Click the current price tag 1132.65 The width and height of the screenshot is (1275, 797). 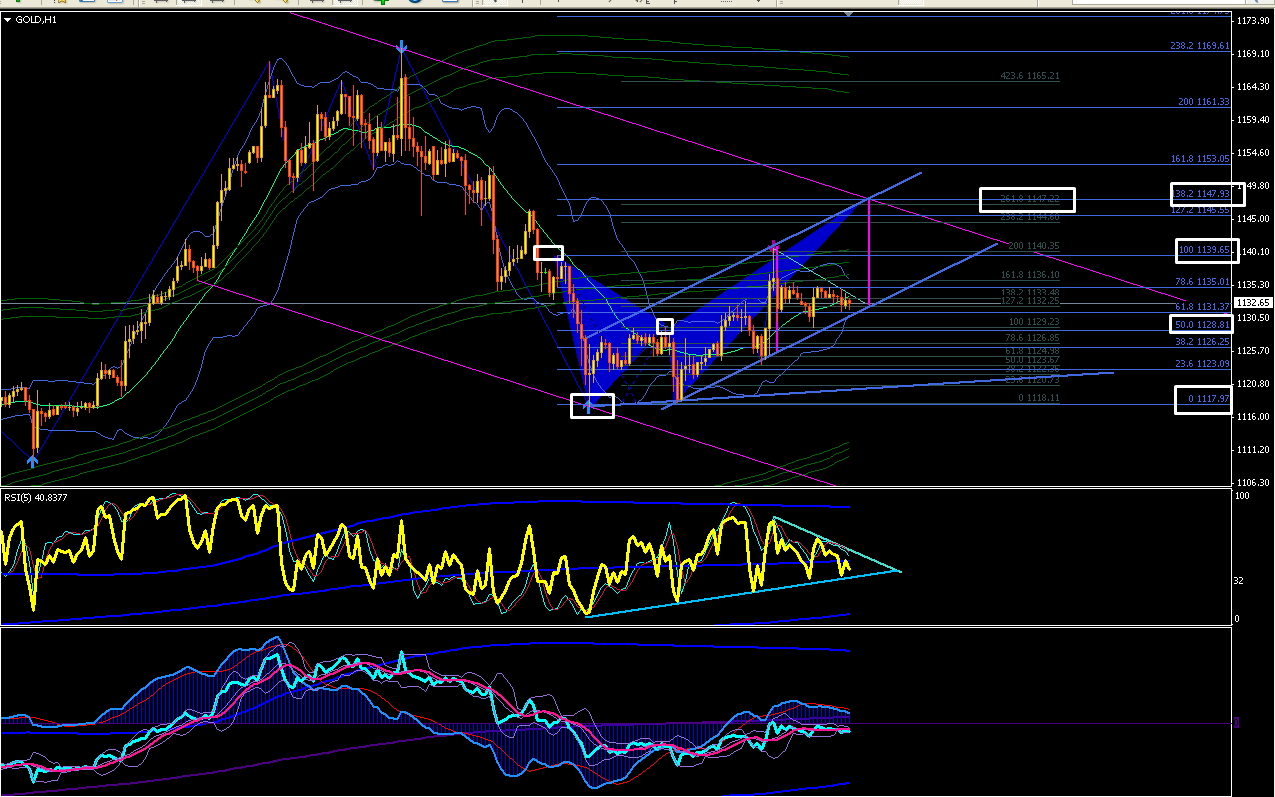[x=1253, y=302]
